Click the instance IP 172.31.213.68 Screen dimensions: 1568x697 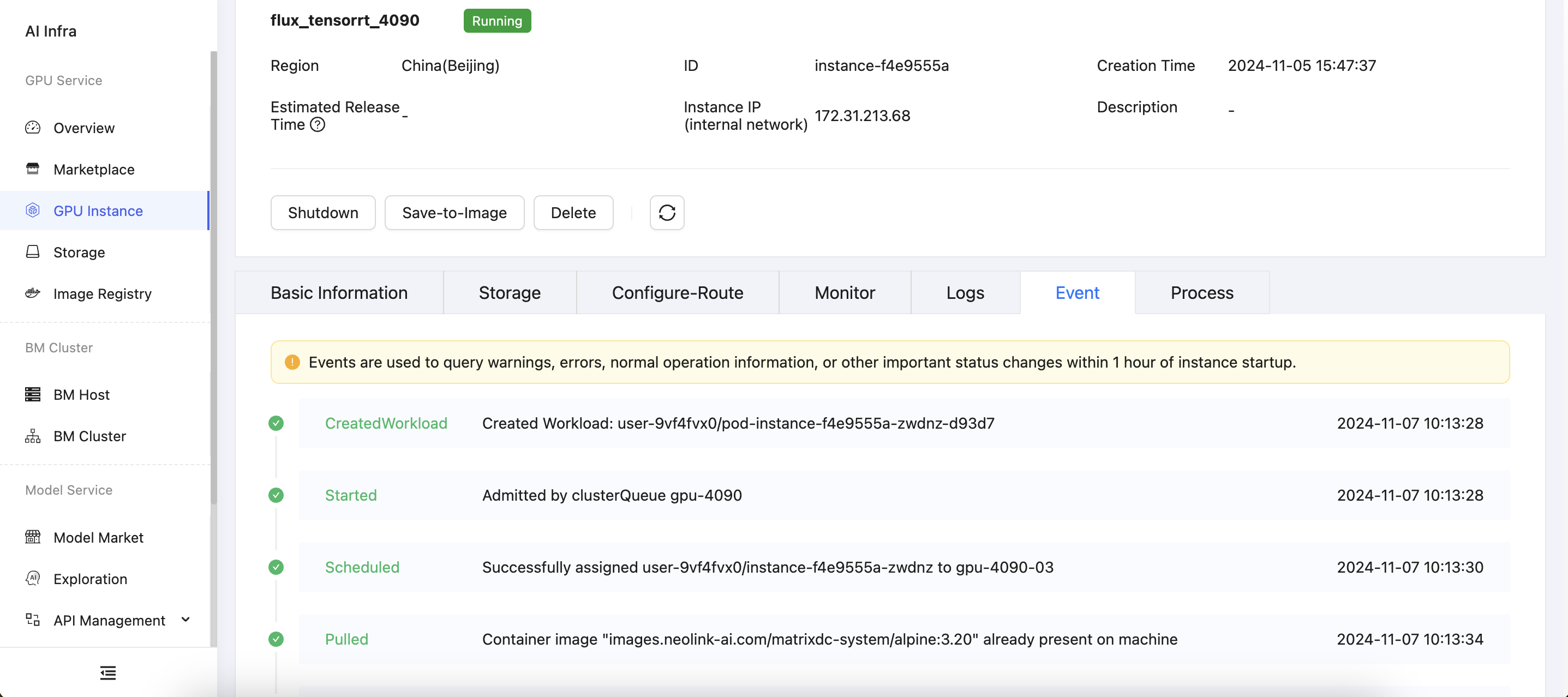click(x=862, y=116)
